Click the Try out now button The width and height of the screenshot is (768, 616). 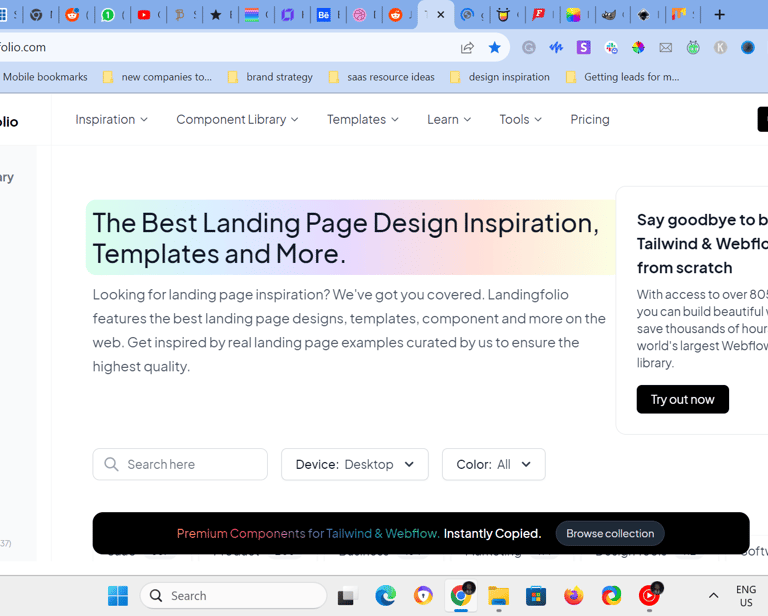pos(682,400)
